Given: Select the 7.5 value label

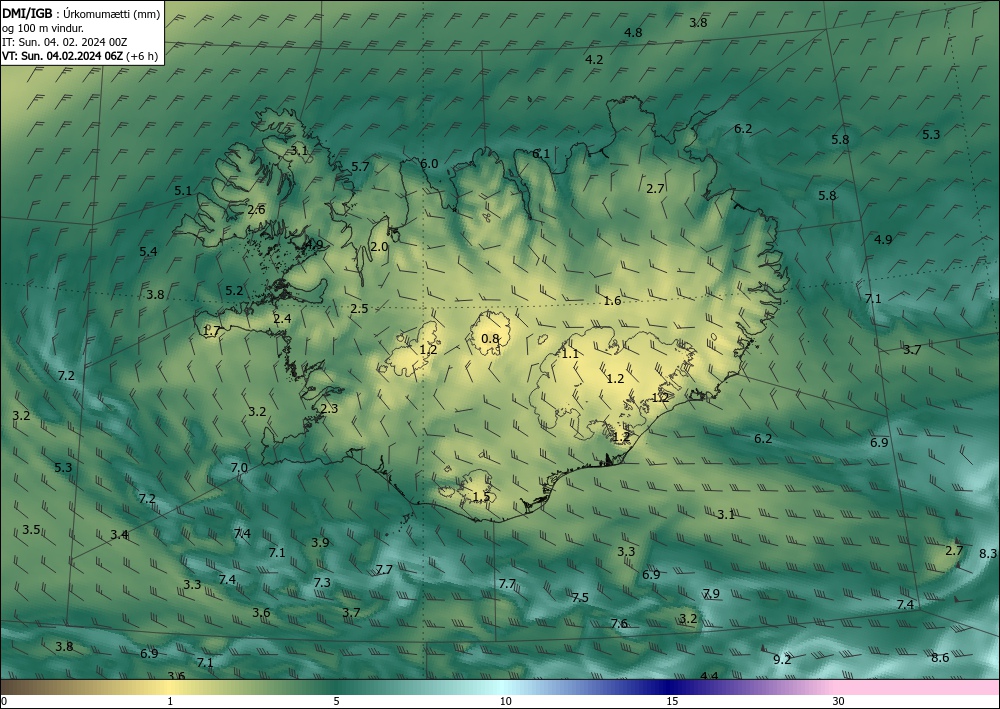Looking at the screenshot, I should (x=580, y=597).
